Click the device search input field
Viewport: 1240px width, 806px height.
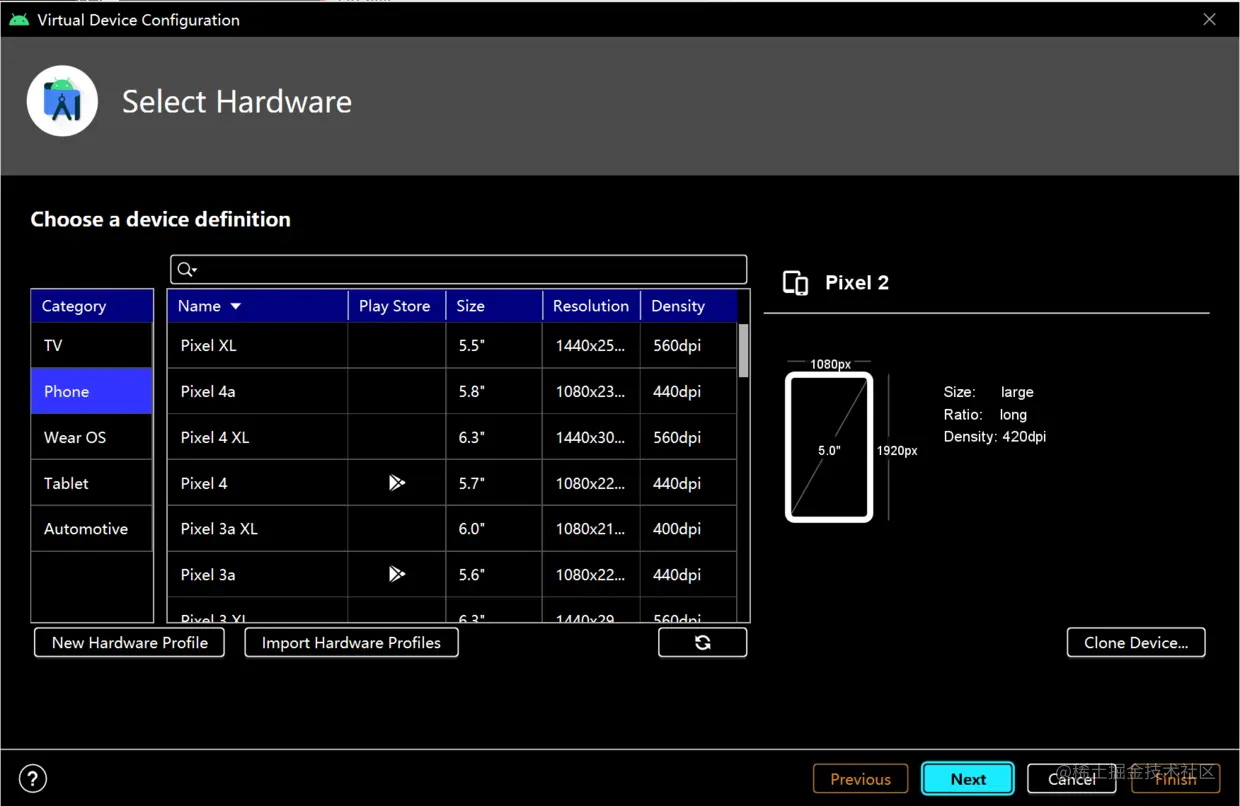459,269
